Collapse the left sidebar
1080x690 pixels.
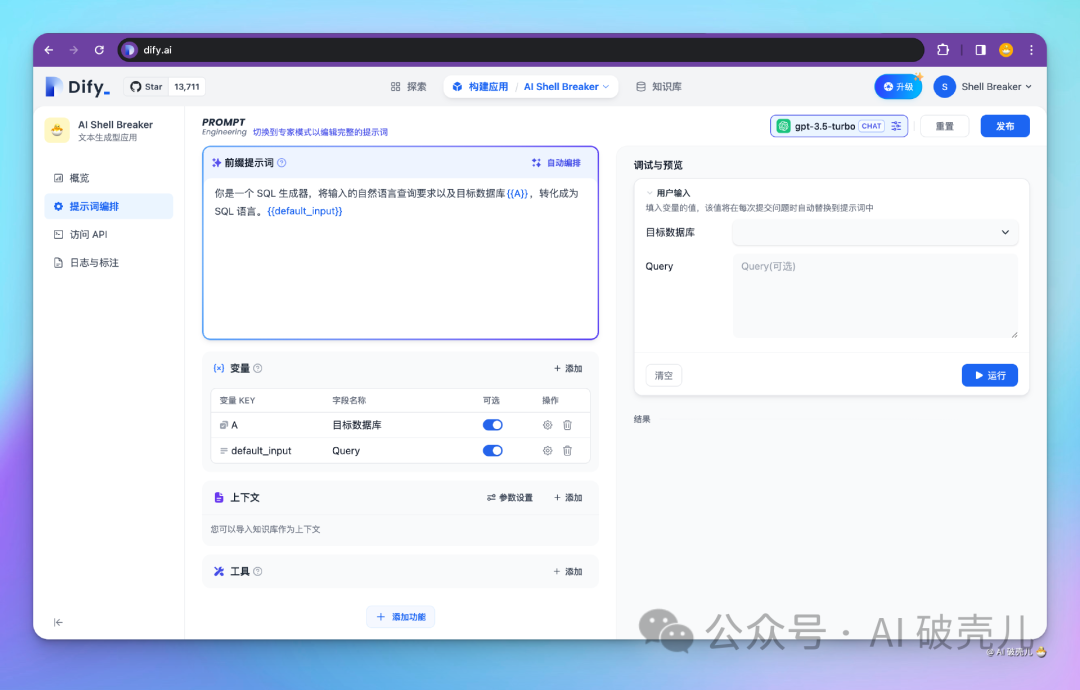point(58,622)
